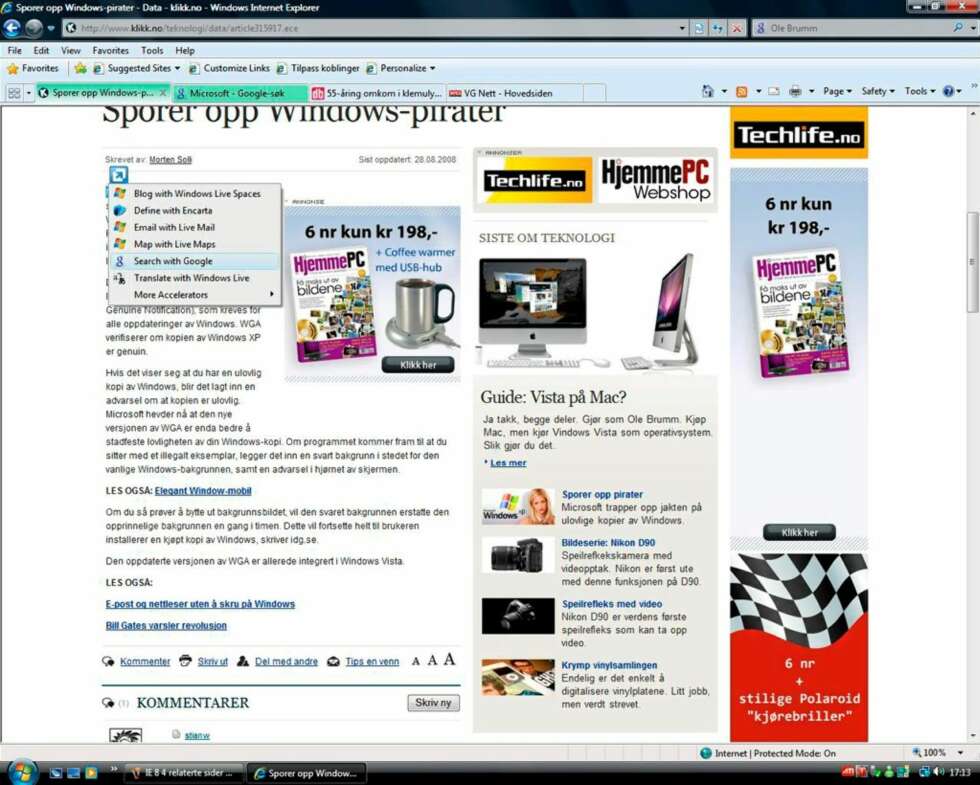Viewport: 980px width, 785px height.
Task: Click the Kommenter link
Action: (x=145, y=661)
